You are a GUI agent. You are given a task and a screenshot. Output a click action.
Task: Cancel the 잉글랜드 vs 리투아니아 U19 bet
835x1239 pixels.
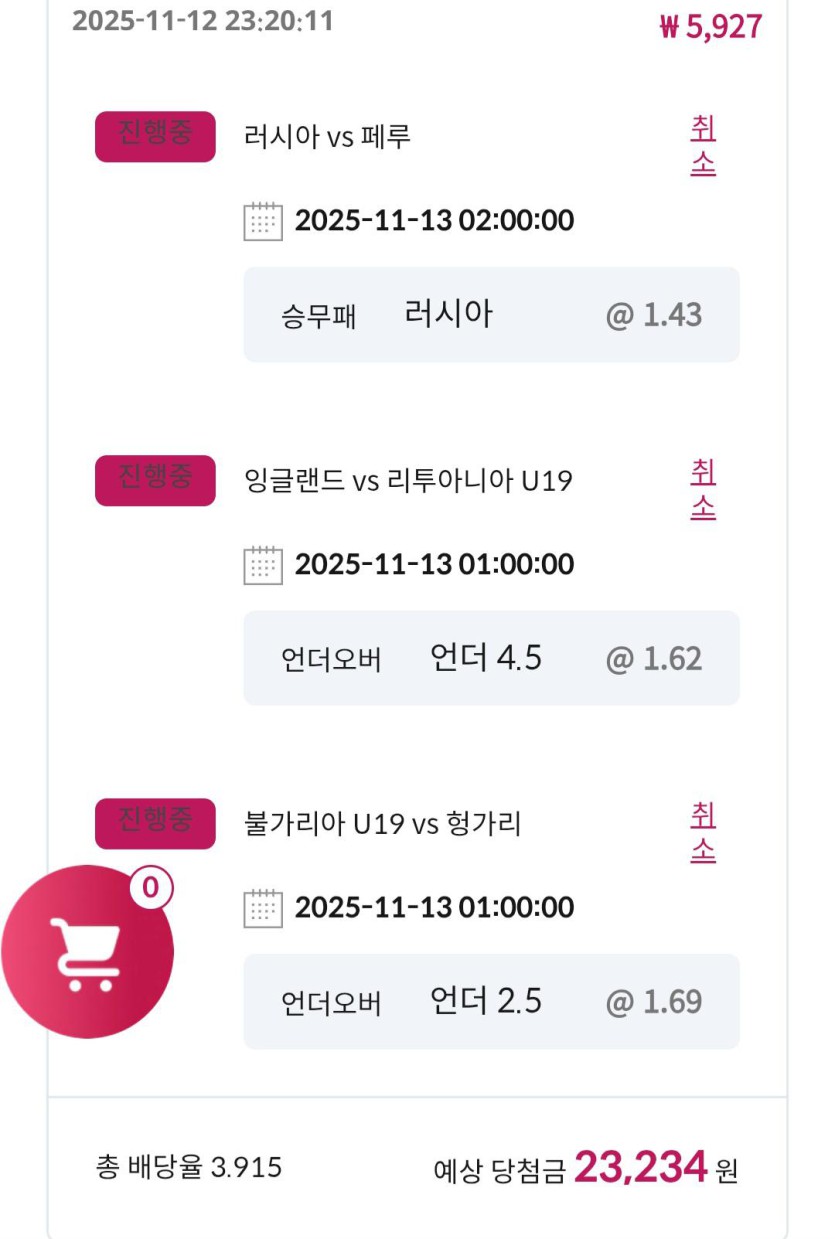[x=703, y=490]
